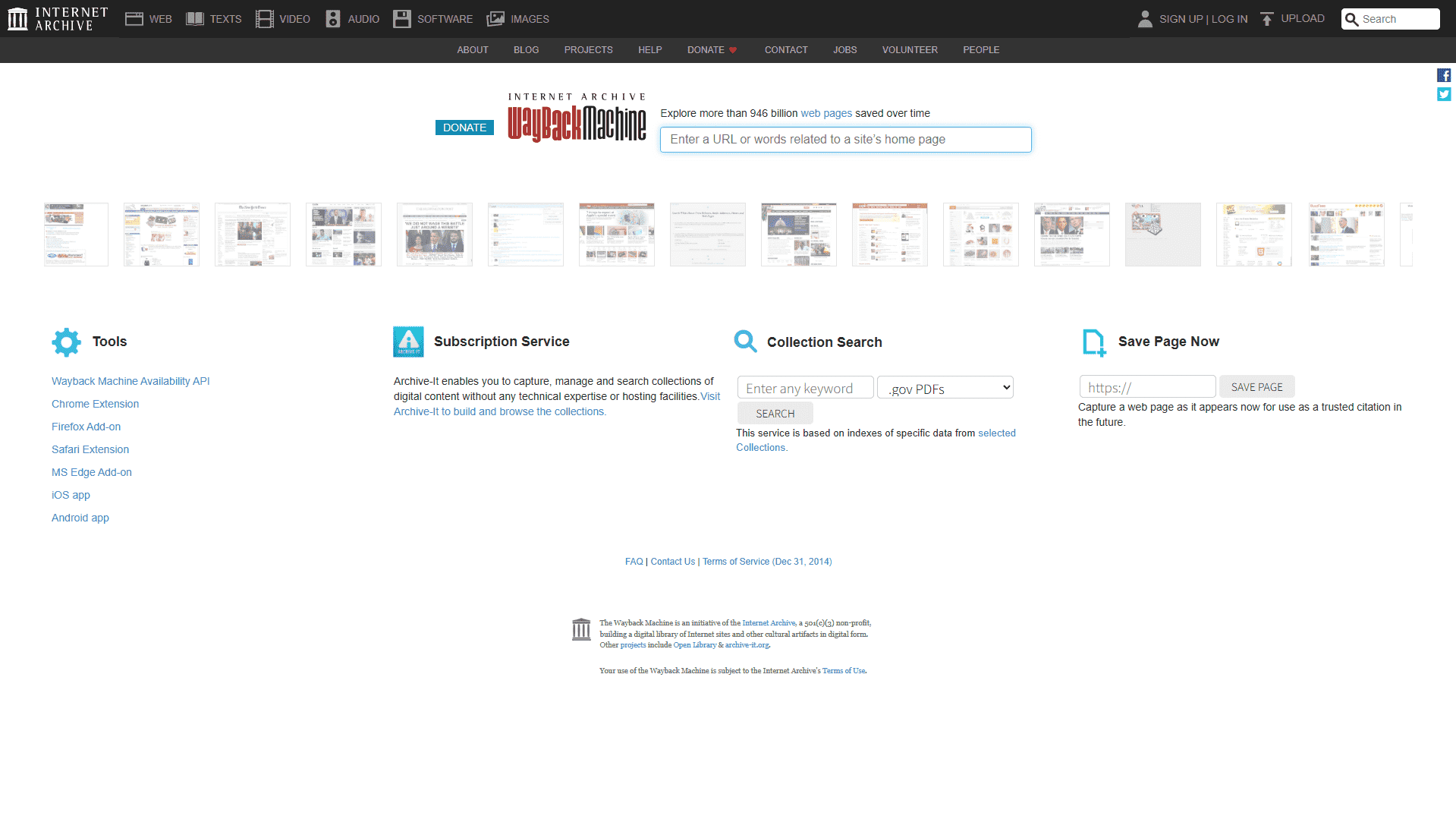Click the SEARCH button under Collection Search
The image size is (1456, 819).
coord(775,414)
